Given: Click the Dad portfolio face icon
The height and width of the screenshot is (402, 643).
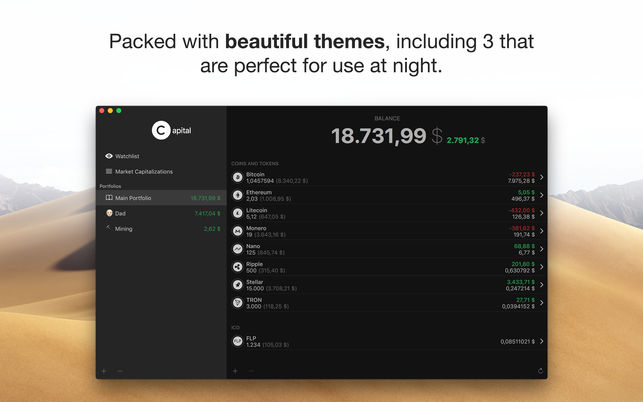Looking at the screenshot, I should [x=109, y=213].
